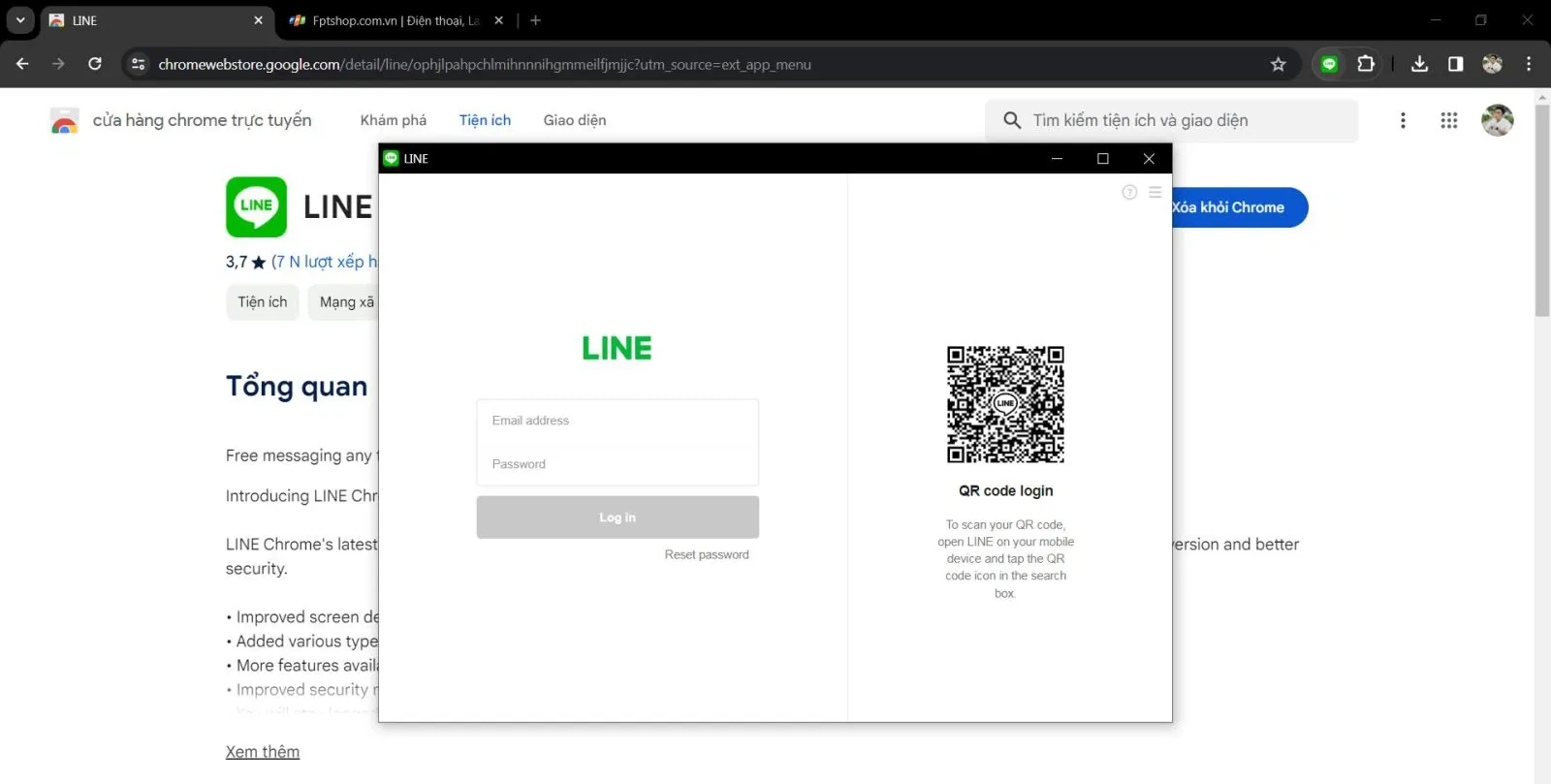Click the LINE QR code image

1005,404
